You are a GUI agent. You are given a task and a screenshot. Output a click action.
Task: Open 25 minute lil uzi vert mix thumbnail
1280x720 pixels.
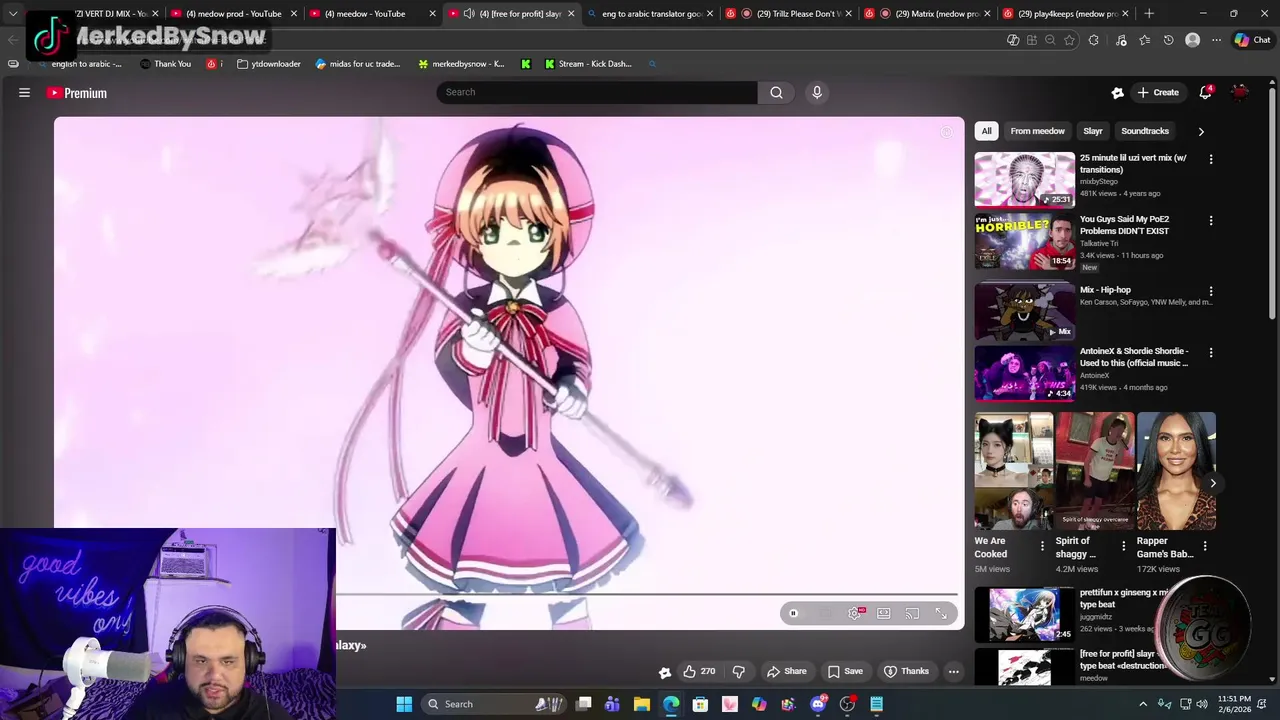(x=1024, y=179)
